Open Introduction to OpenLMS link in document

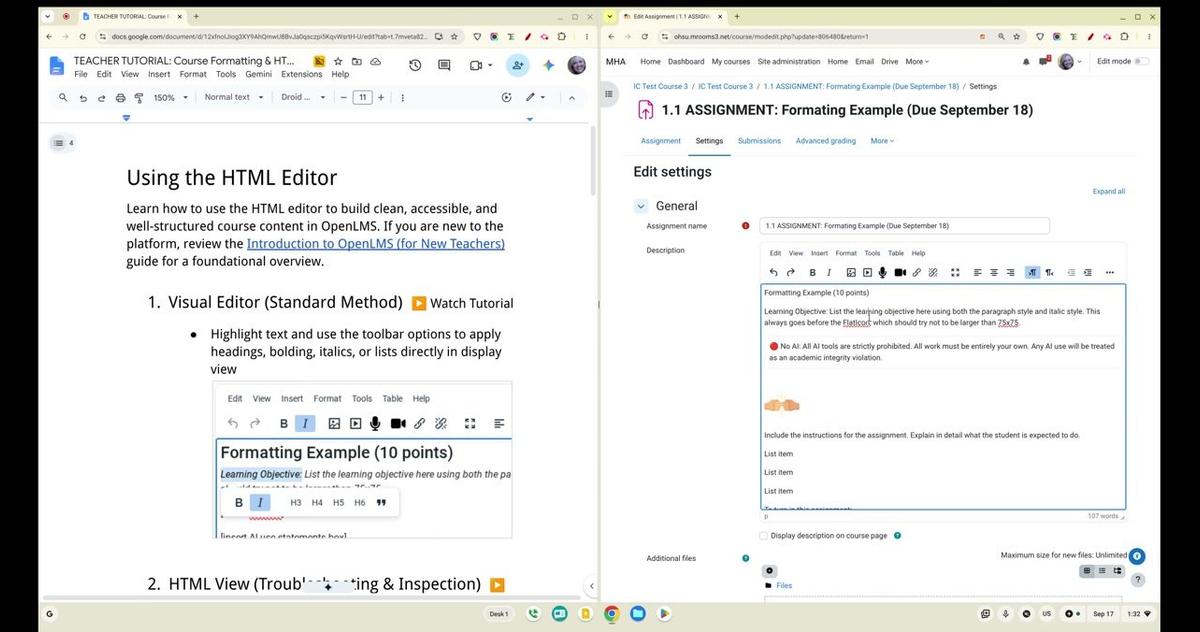[x=376, y=243]
